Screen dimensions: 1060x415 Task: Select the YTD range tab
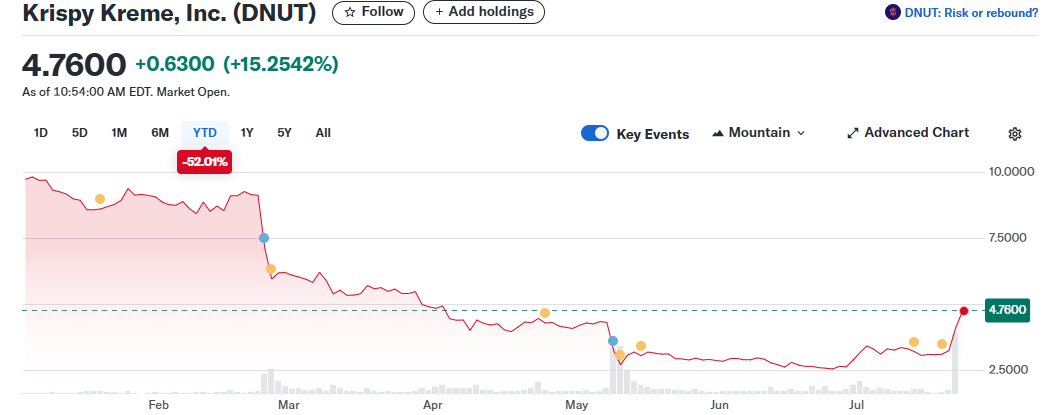(x=205, y=132)
